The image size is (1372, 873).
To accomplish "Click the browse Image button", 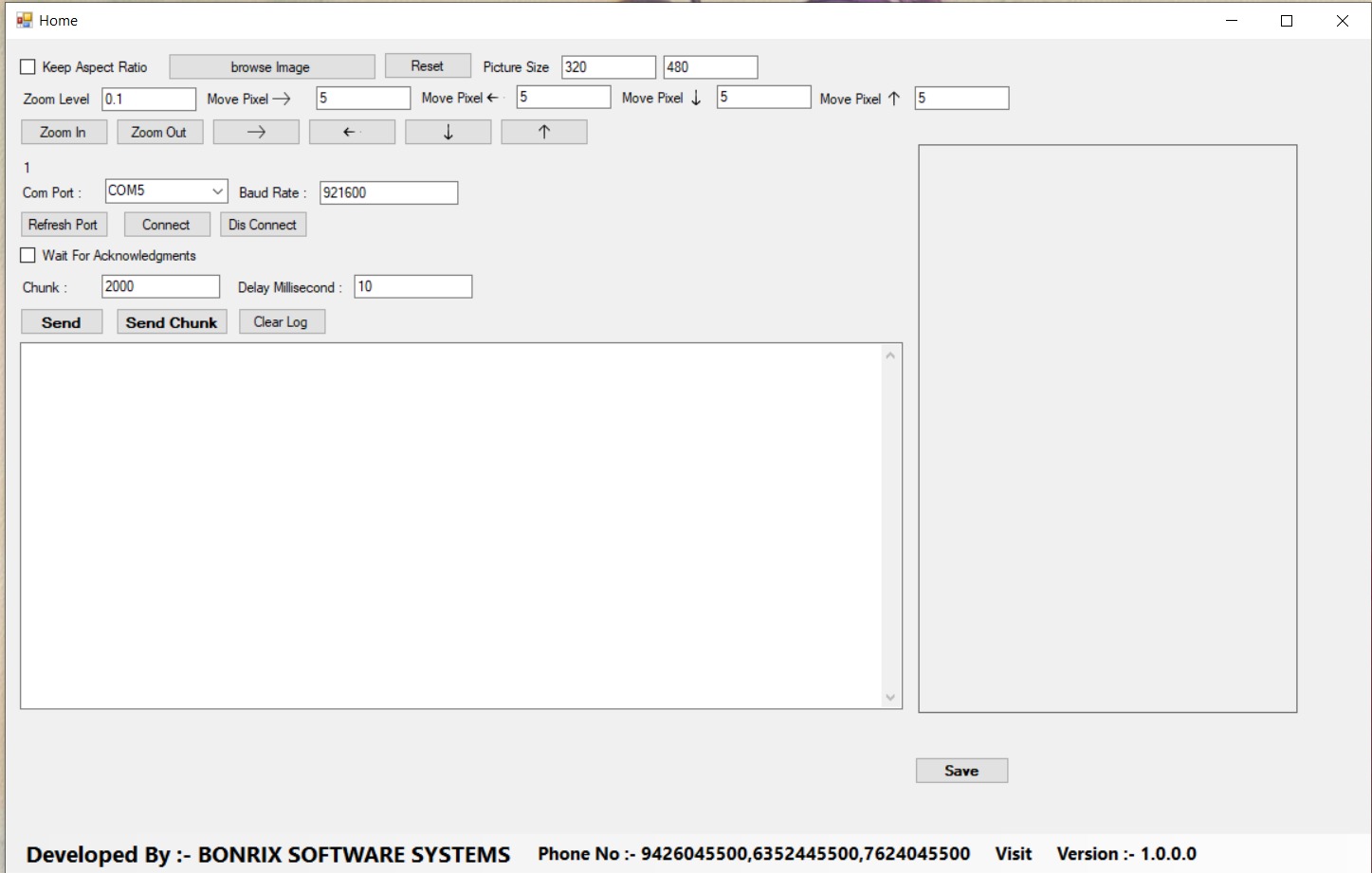I will [271, 67].
